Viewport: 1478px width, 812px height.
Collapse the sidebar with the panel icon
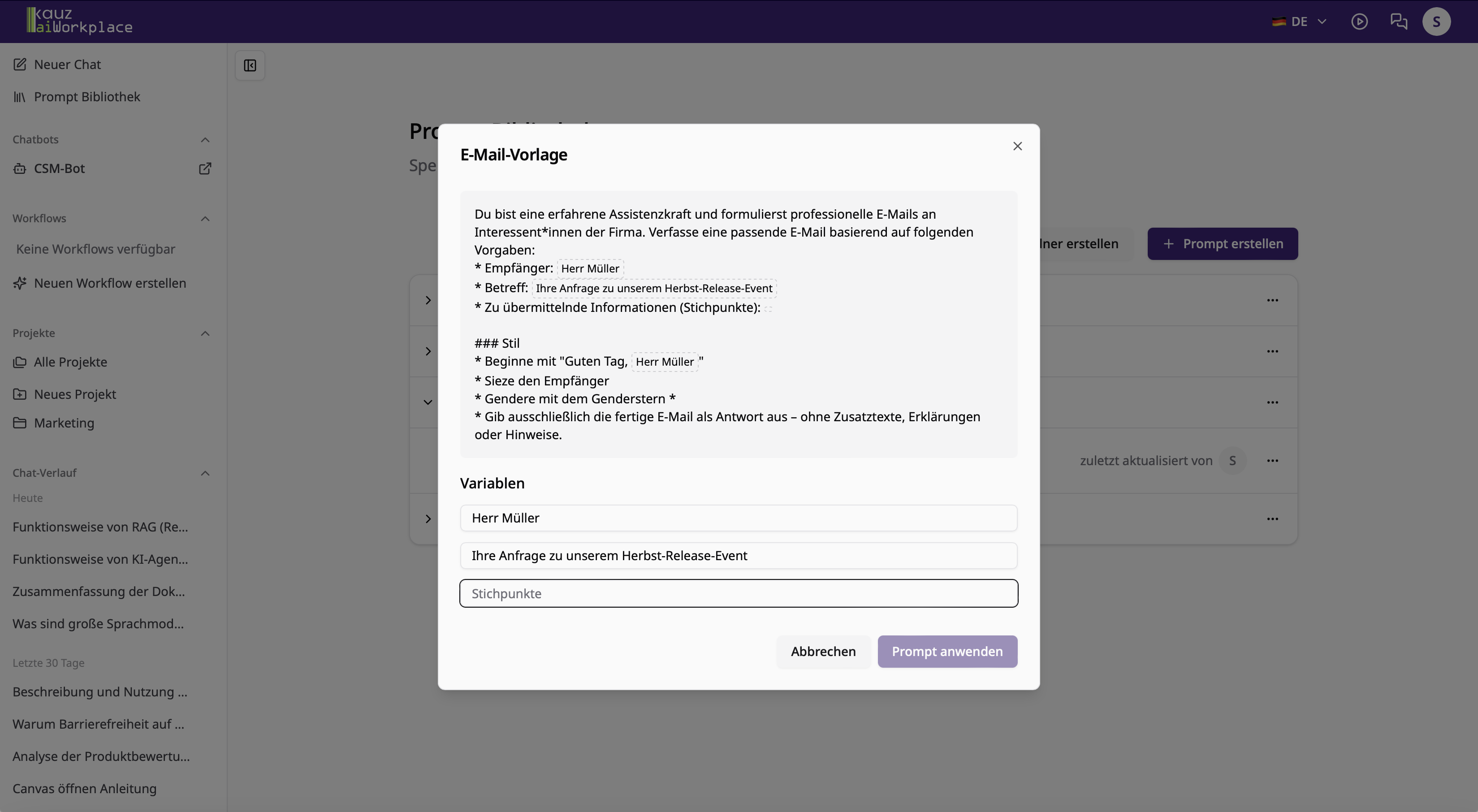250,65
